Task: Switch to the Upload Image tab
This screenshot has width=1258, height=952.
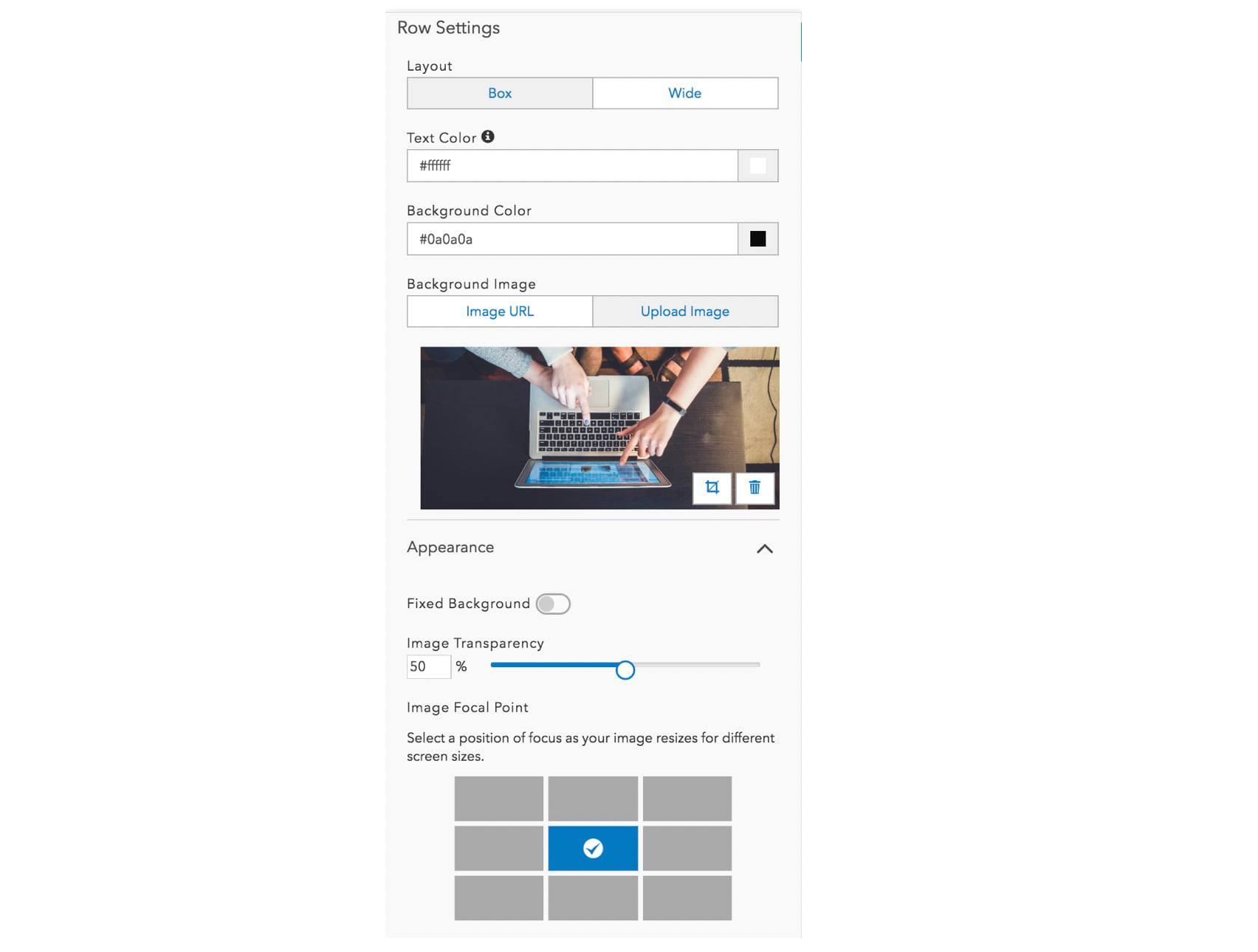Action: click(685, 311)
